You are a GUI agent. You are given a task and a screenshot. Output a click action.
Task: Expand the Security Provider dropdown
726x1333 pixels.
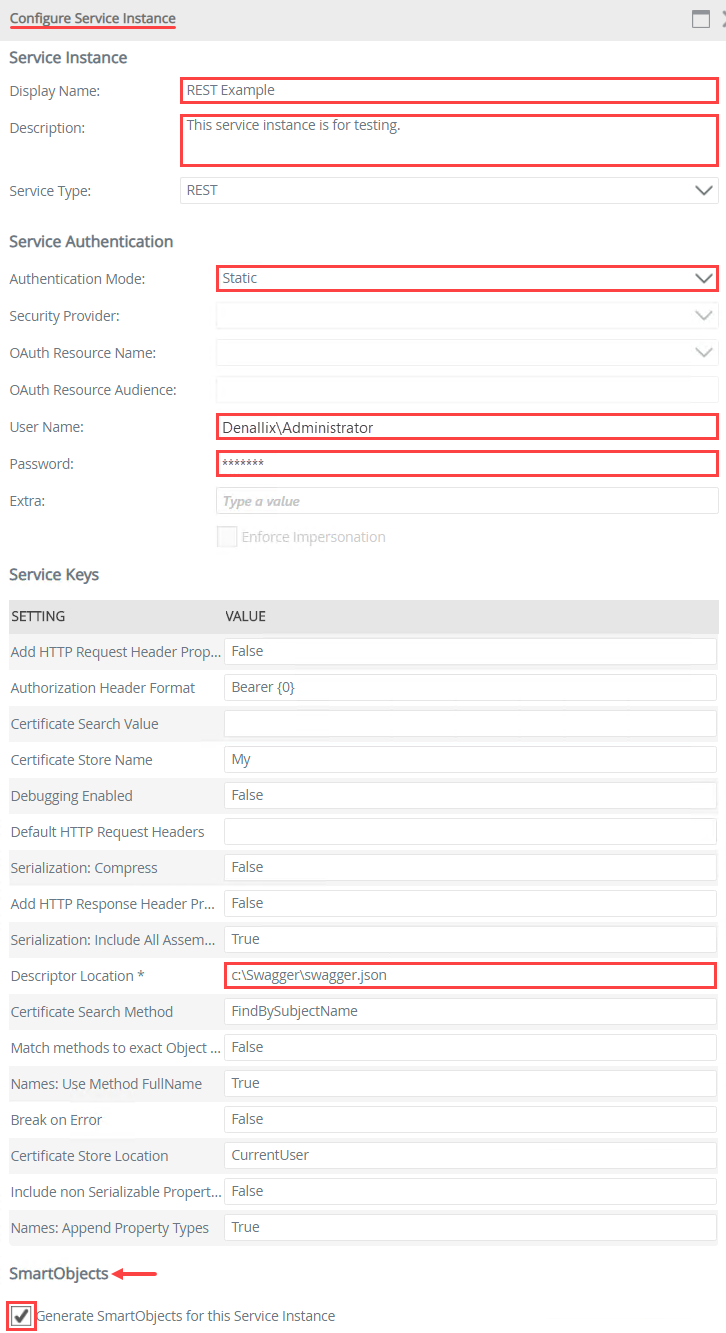click(x=703, y=315)
